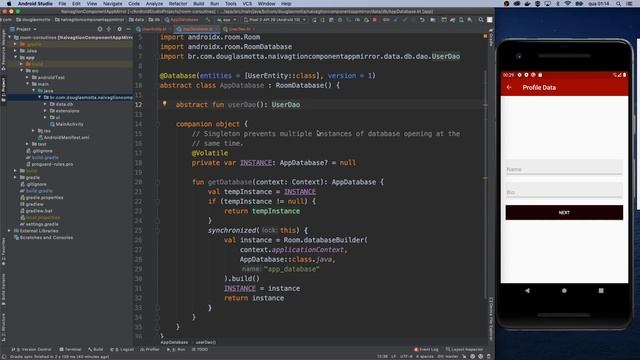Click the Make Project hammer icon
The image size is (640, 360).
point(208,20)
